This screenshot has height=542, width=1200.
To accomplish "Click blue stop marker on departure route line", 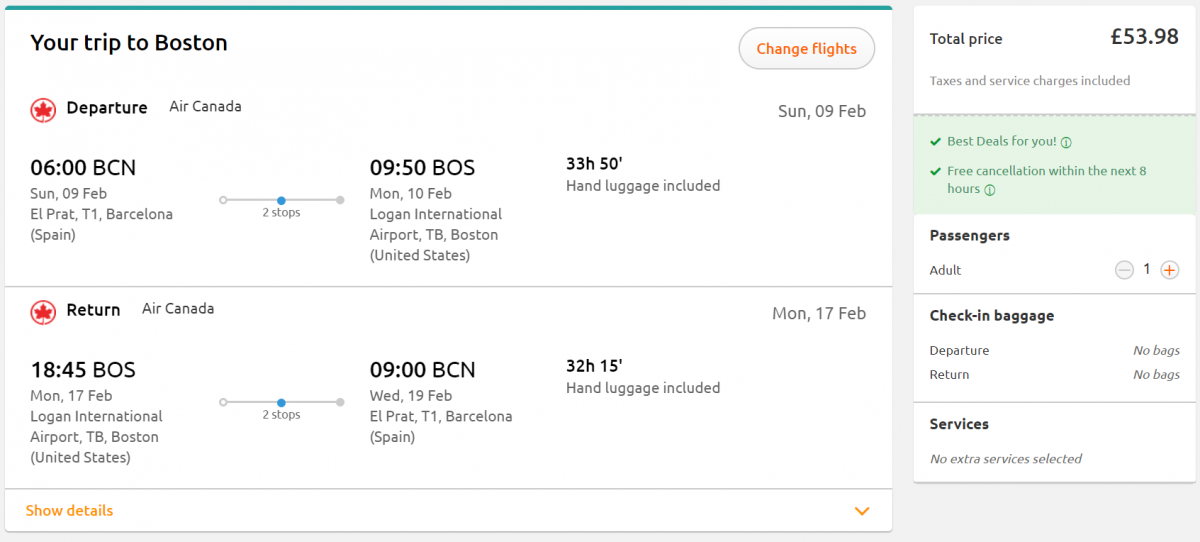I will pyautogui.click(x=281, y=200).
